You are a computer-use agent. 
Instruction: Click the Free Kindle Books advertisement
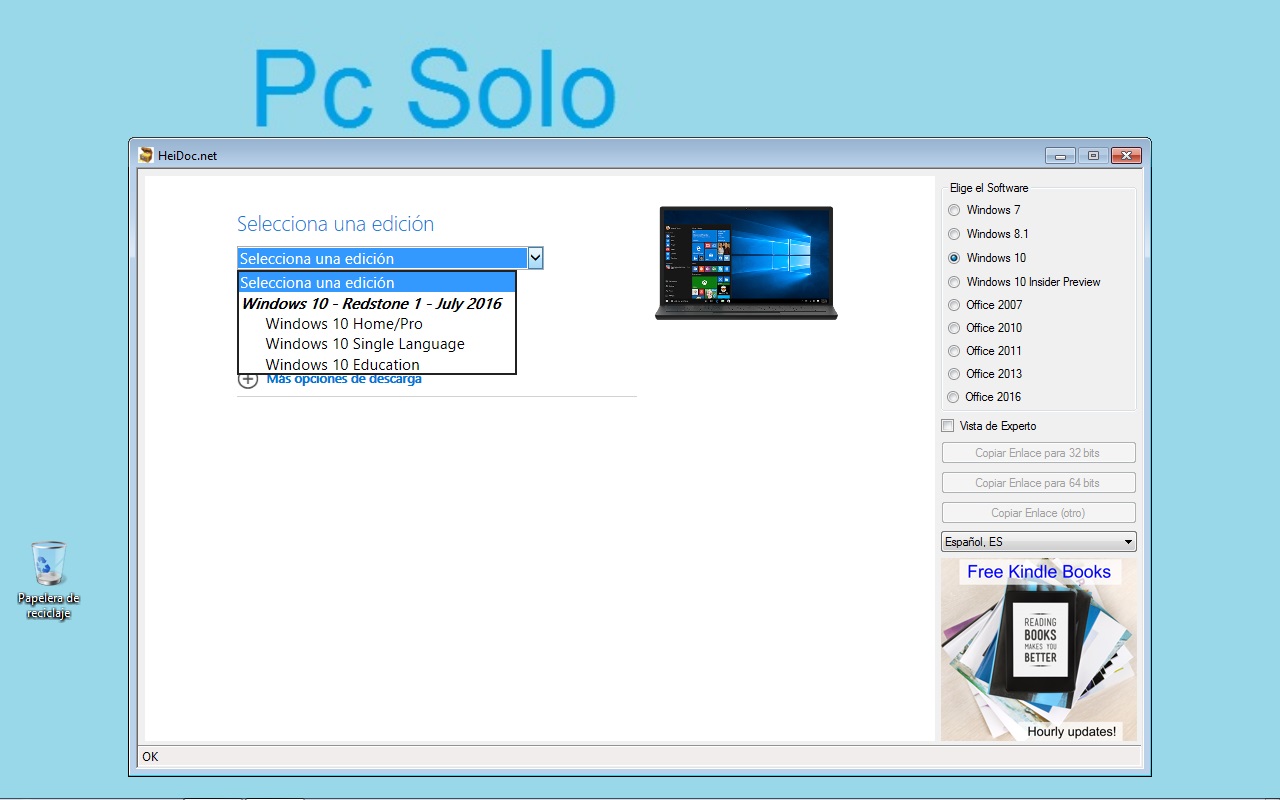point(1037,650)
